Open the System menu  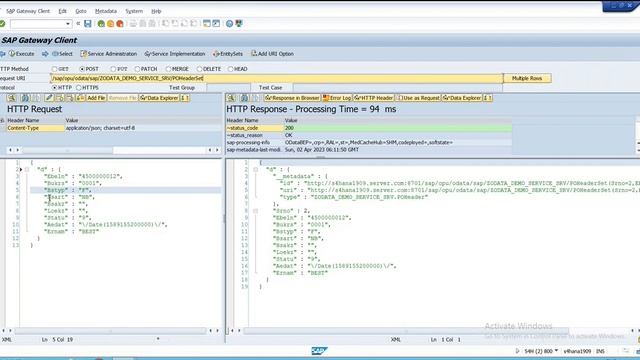tap(134, 11)
